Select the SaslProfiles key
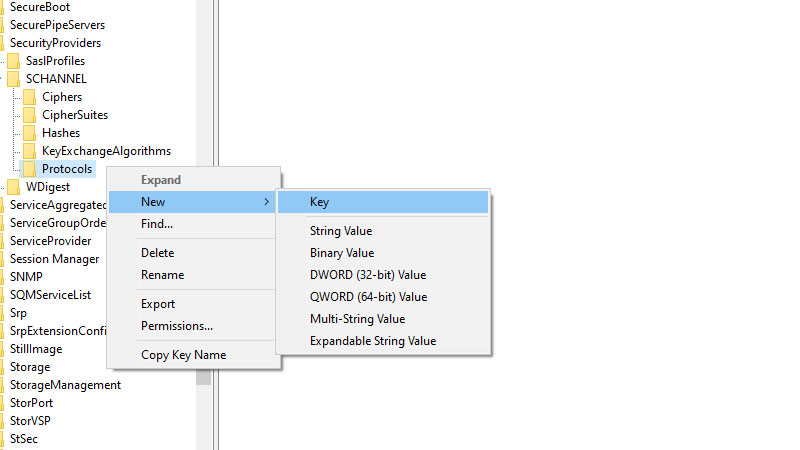Screen dimensions: 800x450 (x=55, y=61)
